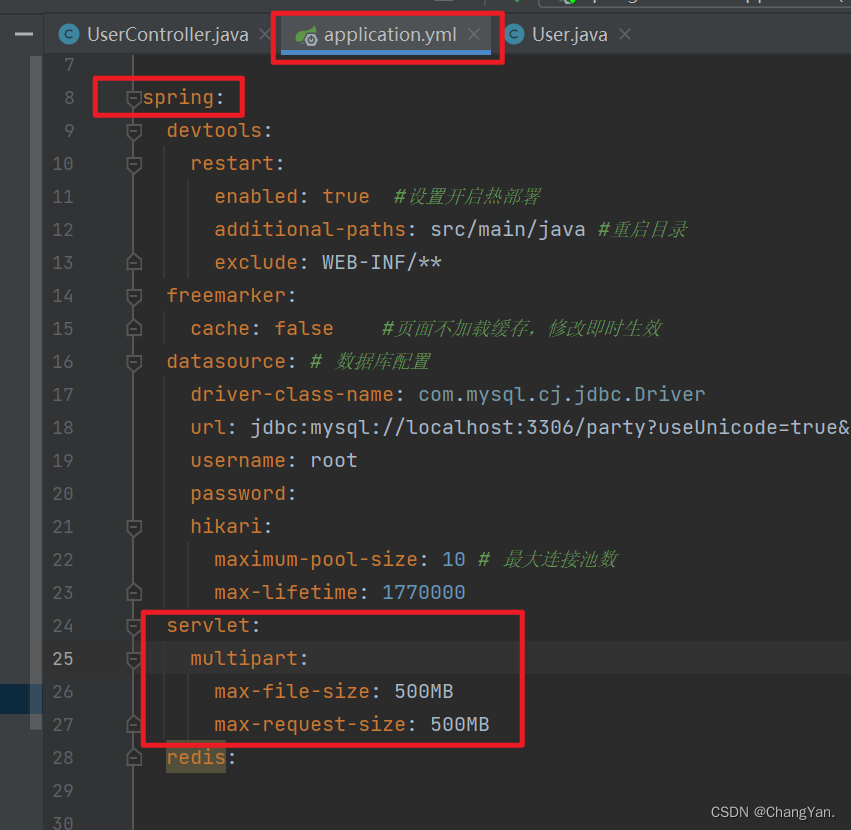Collapse the spring block at line 8
This screenshot has width=851, height=830.
tap(133, 97)
